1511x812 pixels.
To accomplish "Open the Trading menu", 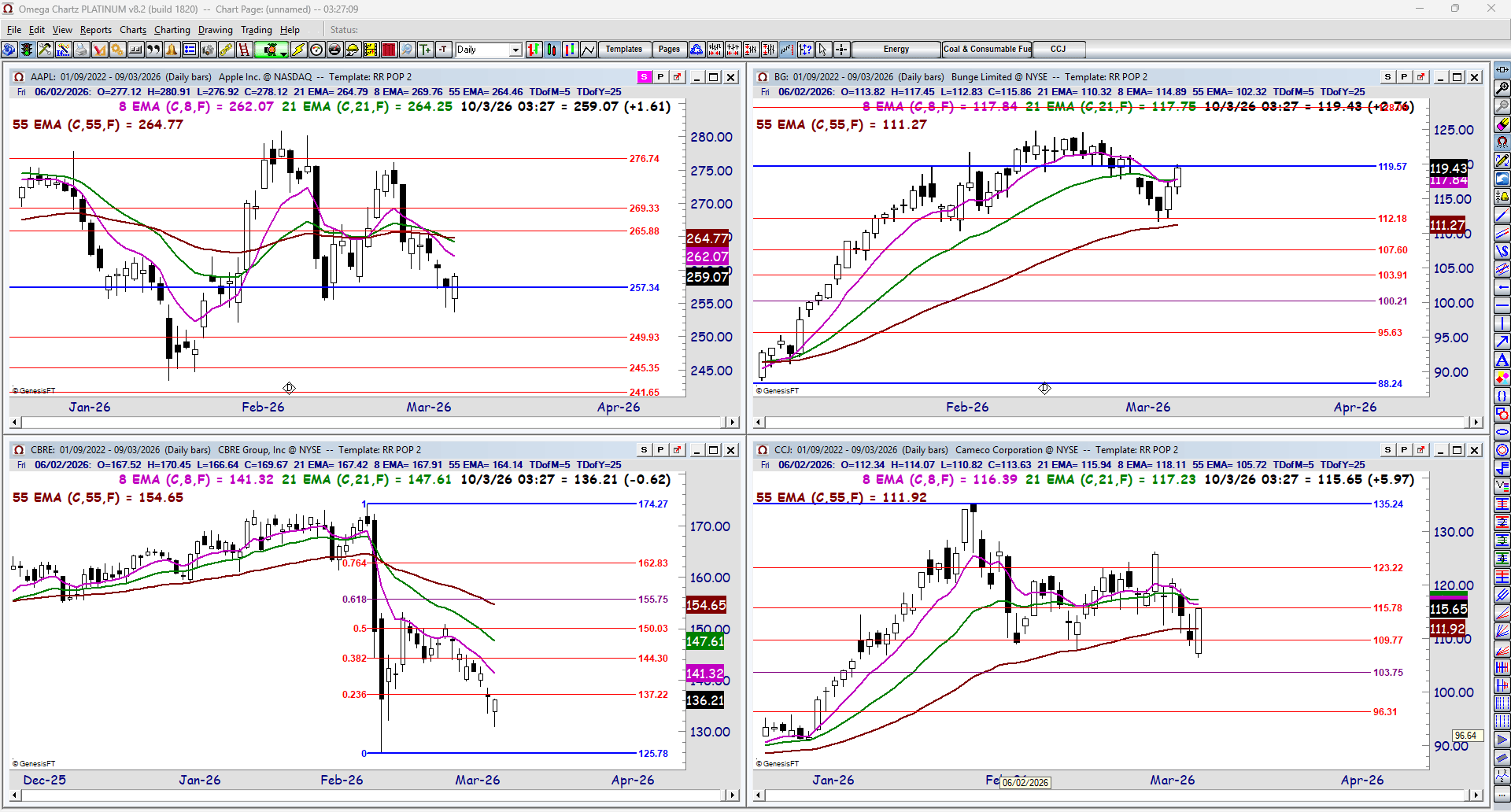I will click(x=257, y=30).
